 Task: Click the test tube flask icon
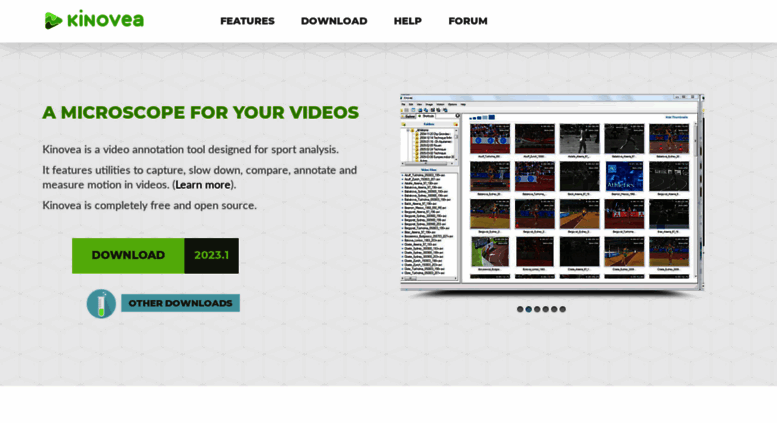pos(101,304)
